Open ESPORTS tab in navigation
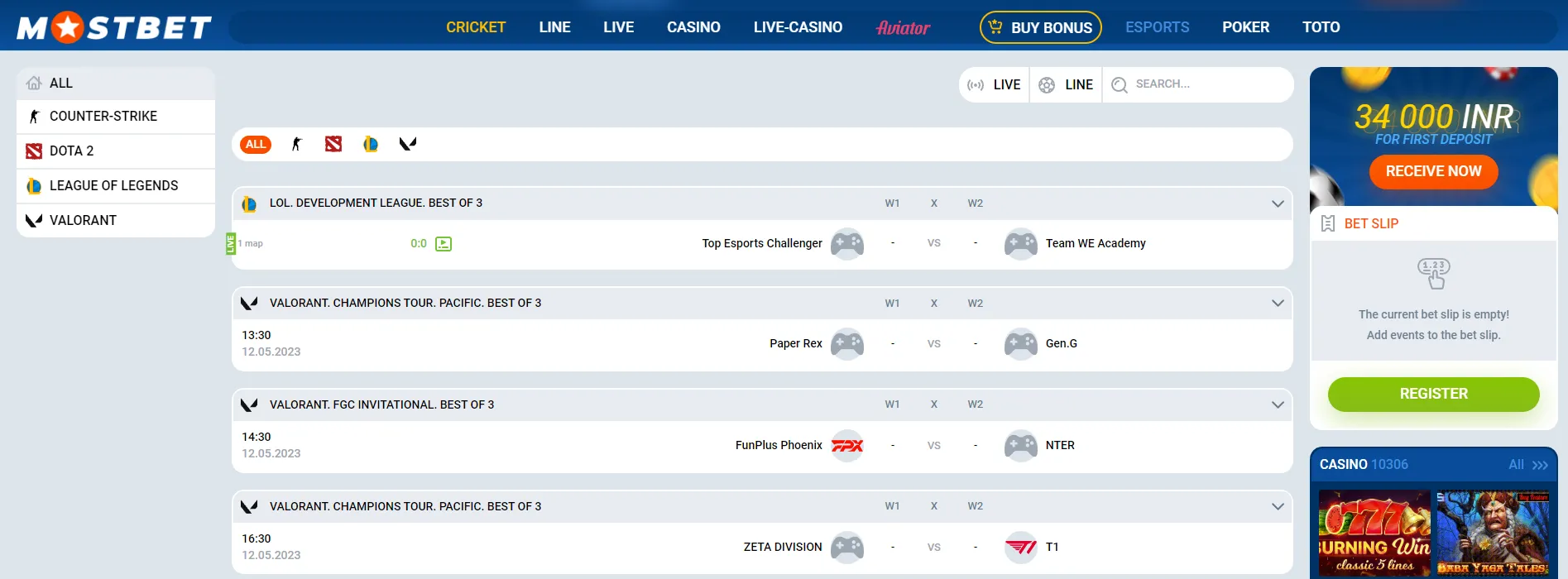This screenshot has width=1568, height=579. coord(1157,27)
